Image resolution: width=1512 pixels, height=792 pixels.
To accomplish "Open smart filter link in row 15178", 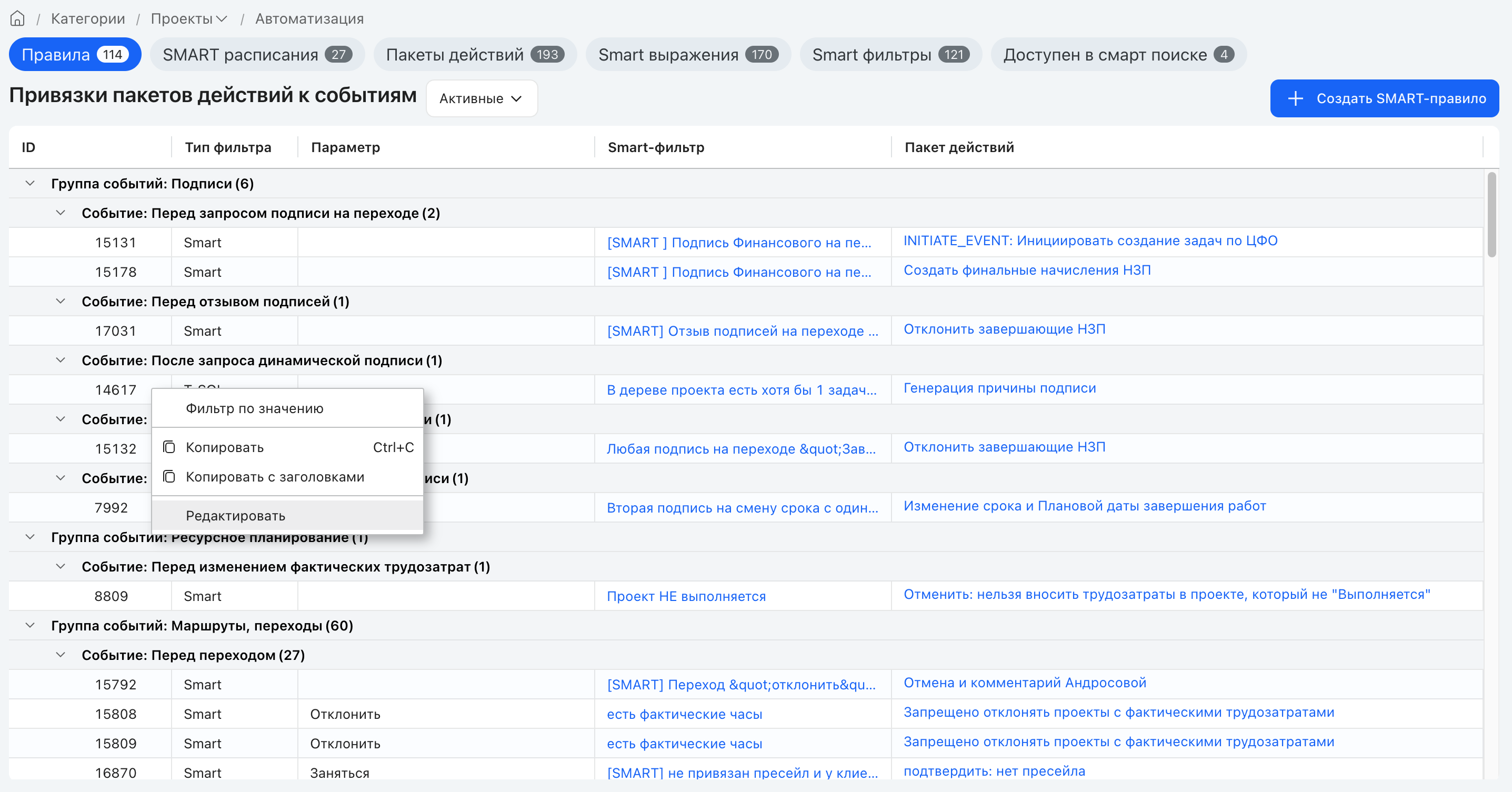I will [x=739, y=273].
